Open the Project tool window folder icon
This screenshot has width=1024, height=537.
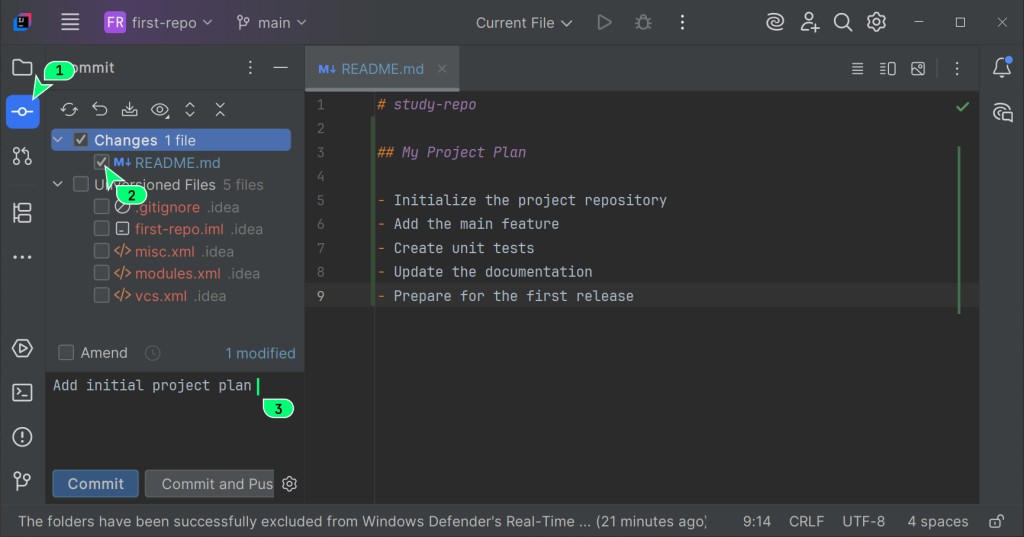22,67
